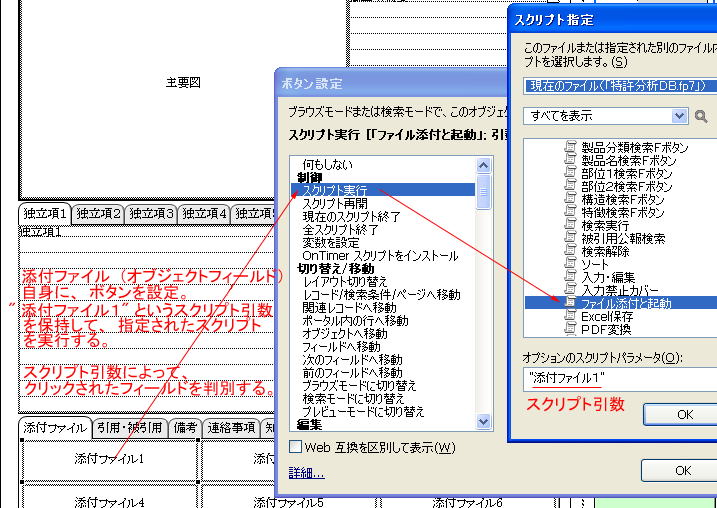Screen dimensions: 717x508
Task: Switch to the 独立項1 tab
Action: 45,214
